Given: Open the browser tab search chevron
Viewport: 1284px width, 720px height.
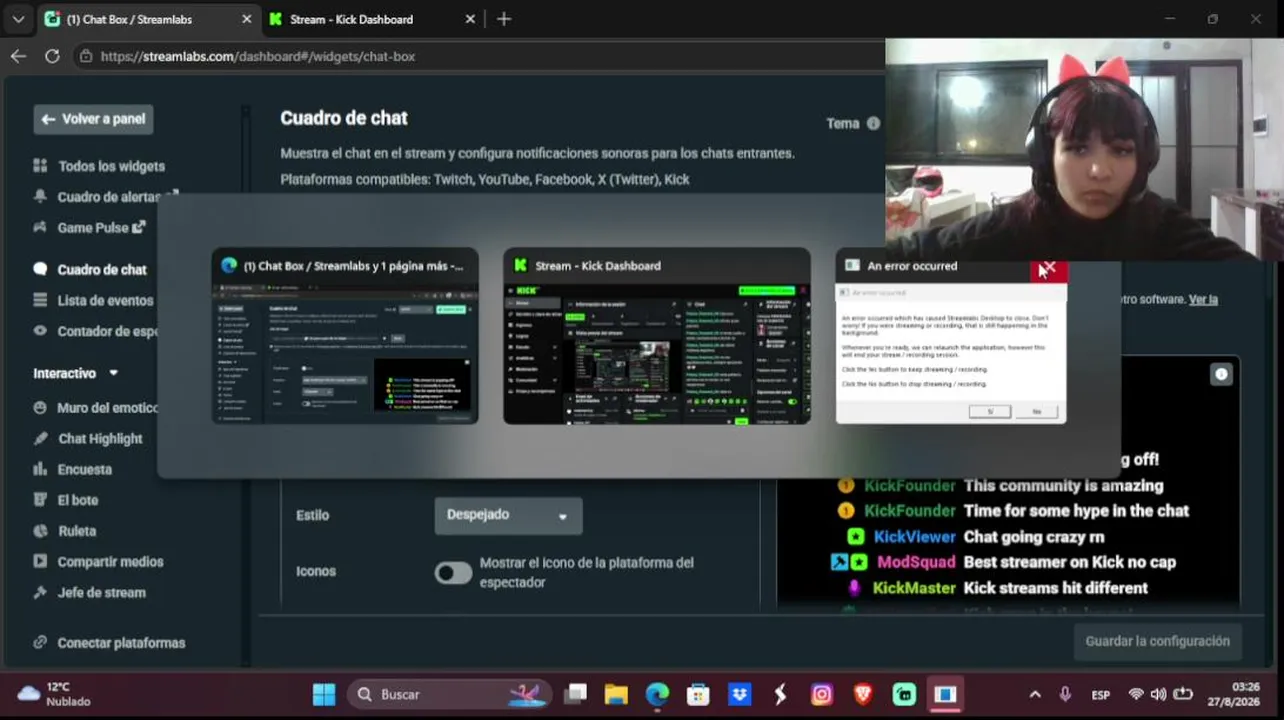Looking at the screenshot, I should click(18, 19).
